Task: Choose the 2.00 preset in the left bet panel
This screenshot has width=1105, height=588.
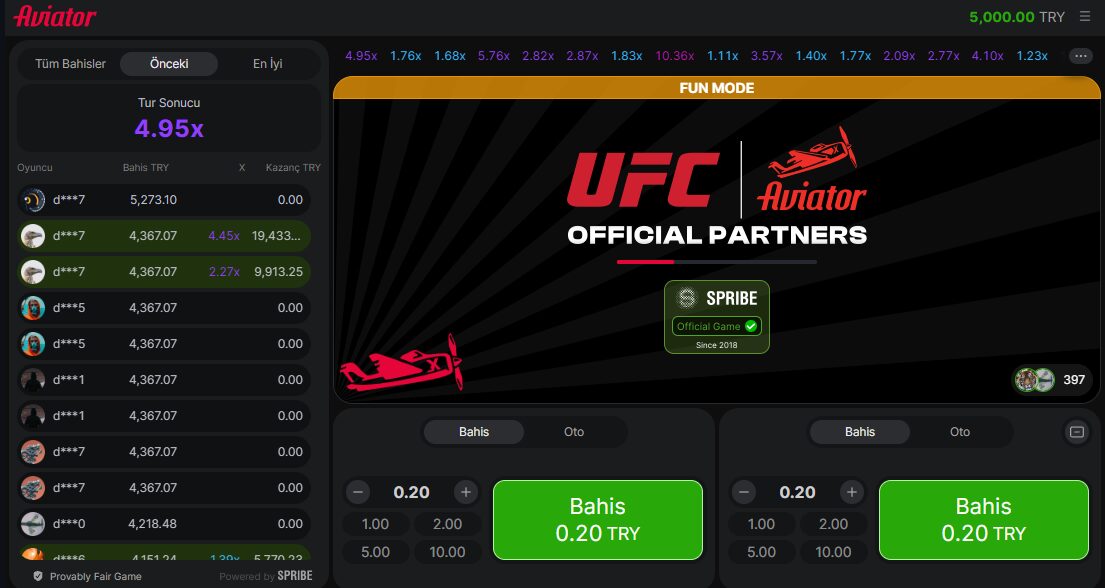Action: coord(447,524)
